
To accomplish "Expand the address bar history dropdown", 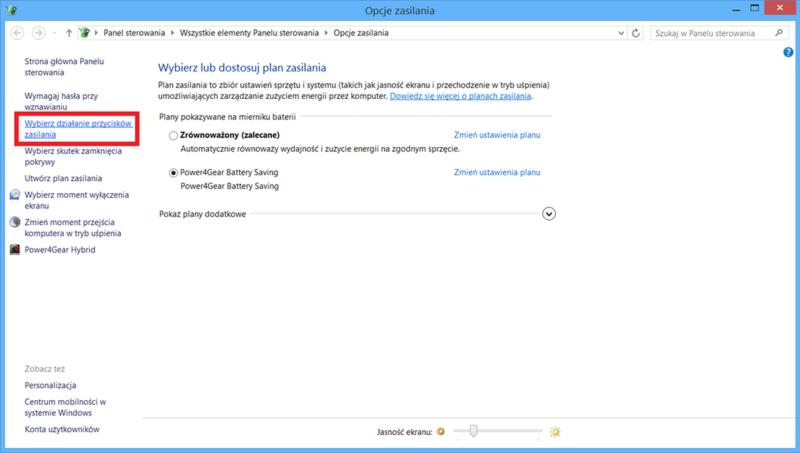I will pos(621,33).
